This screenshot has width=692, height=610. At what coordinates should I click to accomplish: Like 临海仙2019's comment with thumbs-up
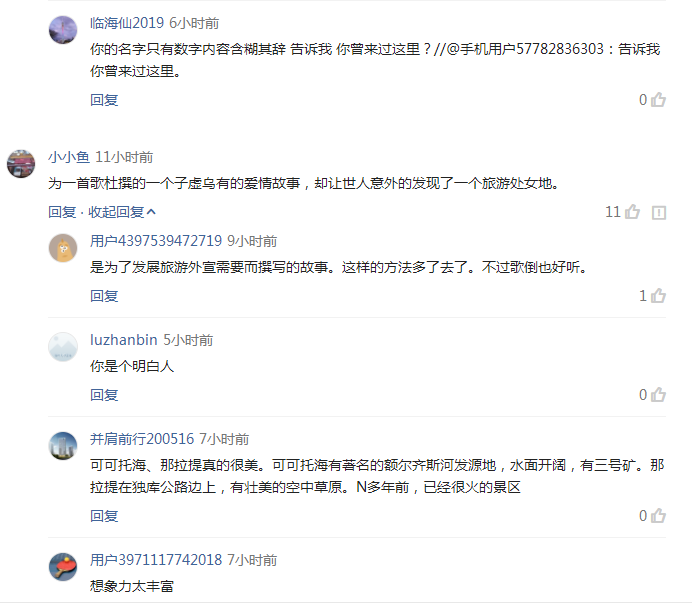point(658,100)
